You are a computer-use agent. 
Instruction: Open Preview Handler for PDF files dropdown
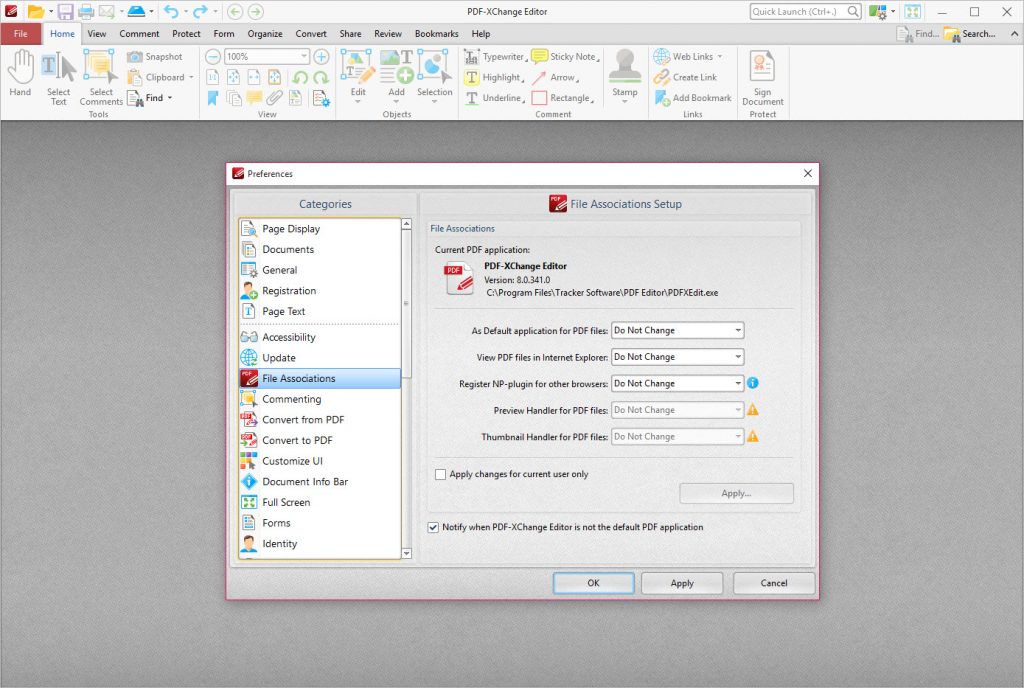(677, 410)
